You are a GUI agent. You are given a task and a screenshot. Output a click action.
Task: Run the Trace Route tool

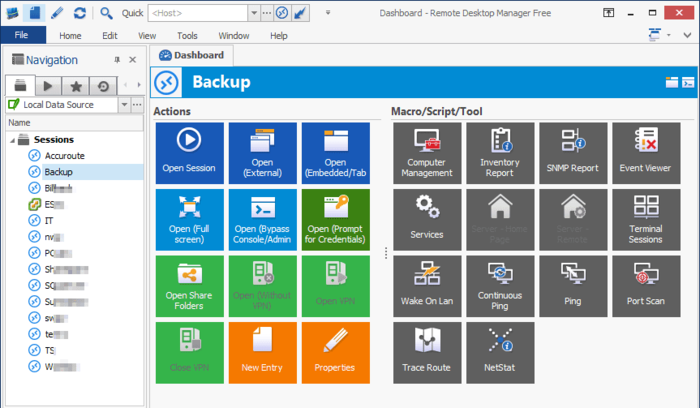[427, 351]
